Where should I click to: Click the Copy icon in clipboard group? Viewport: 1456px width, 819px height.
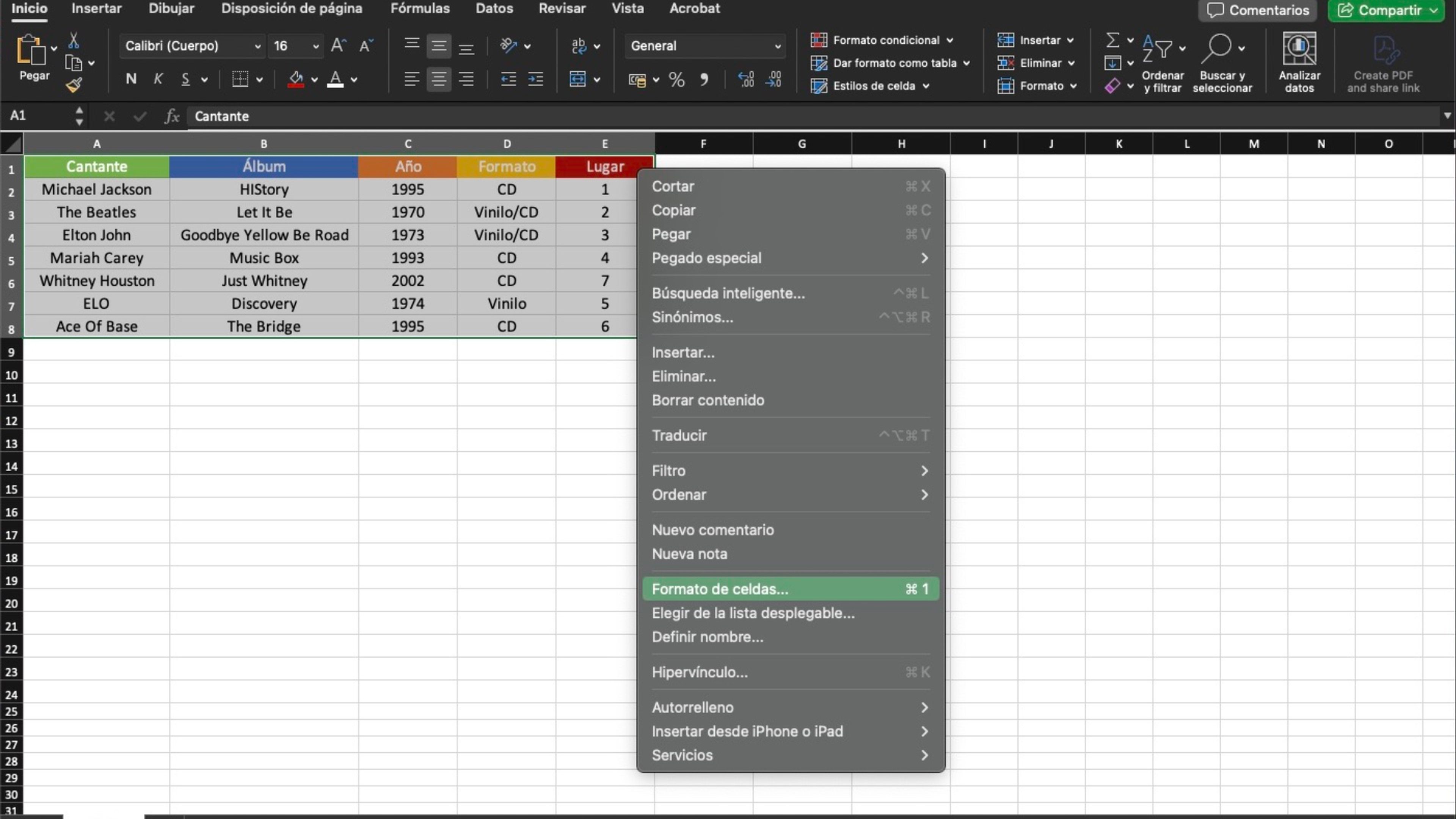click(x=74, y=63)
